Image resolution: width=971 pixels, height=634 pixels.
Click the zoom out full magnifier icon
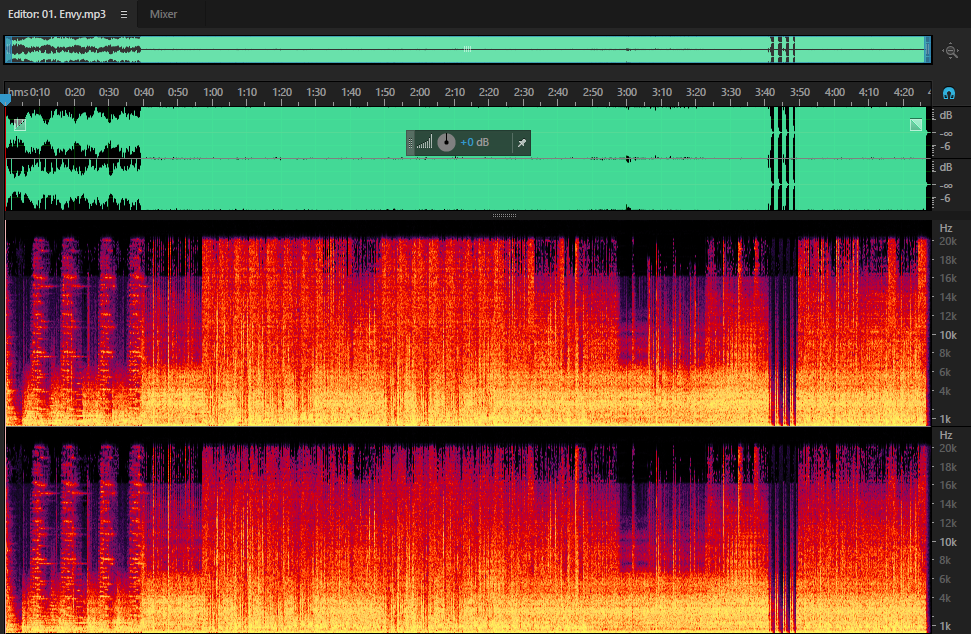pos(951,51)
